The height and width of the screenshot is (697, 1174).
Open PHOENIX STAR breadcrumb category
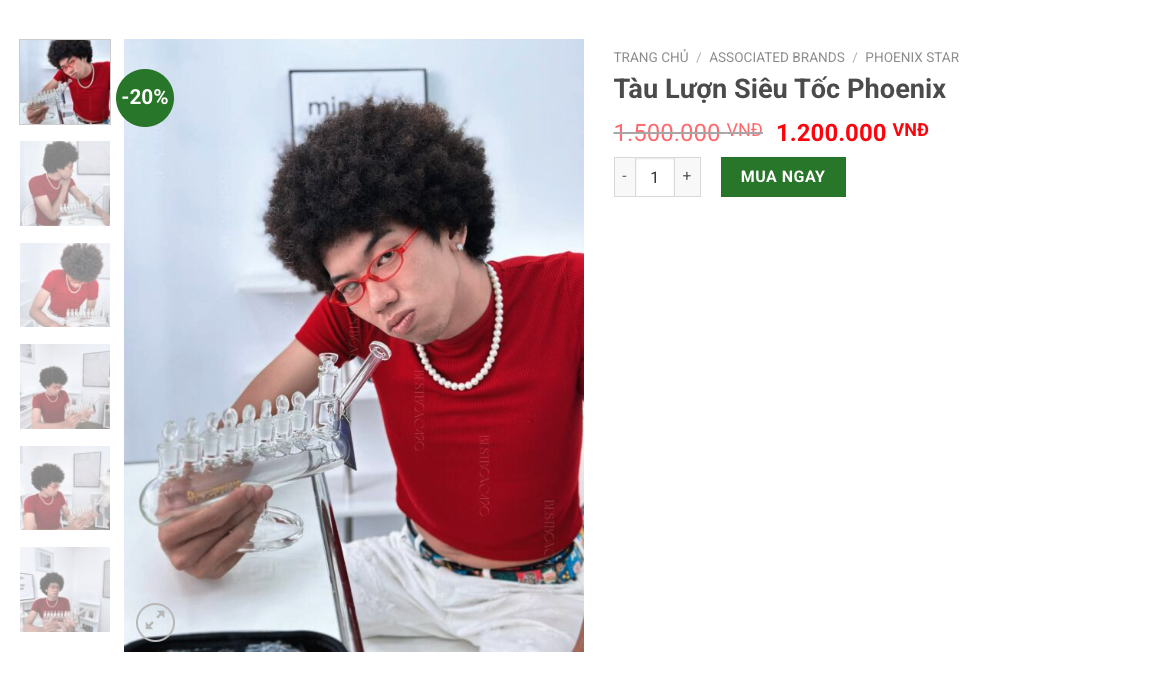[912, 58]
